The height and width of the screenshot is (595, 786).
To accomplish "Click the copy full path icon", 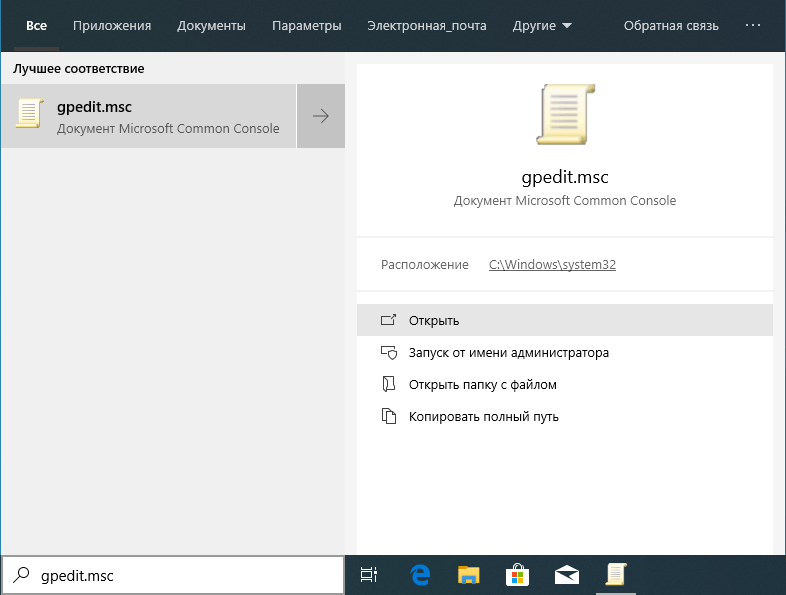I will [x=388, y=416].
